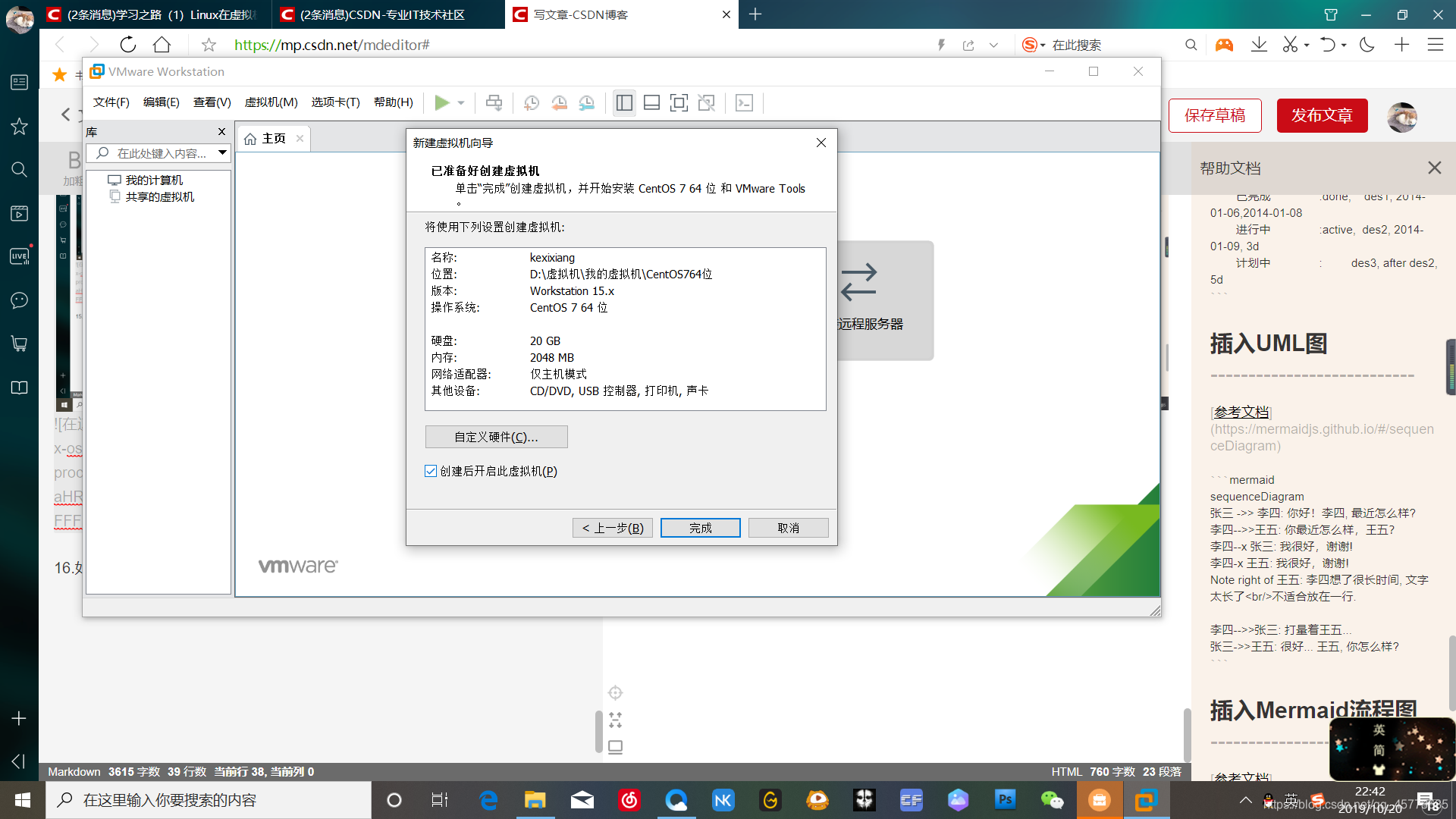Screen dimensions: 1456x819
Task: Open a new browser tab with plus
Action: 755,14
